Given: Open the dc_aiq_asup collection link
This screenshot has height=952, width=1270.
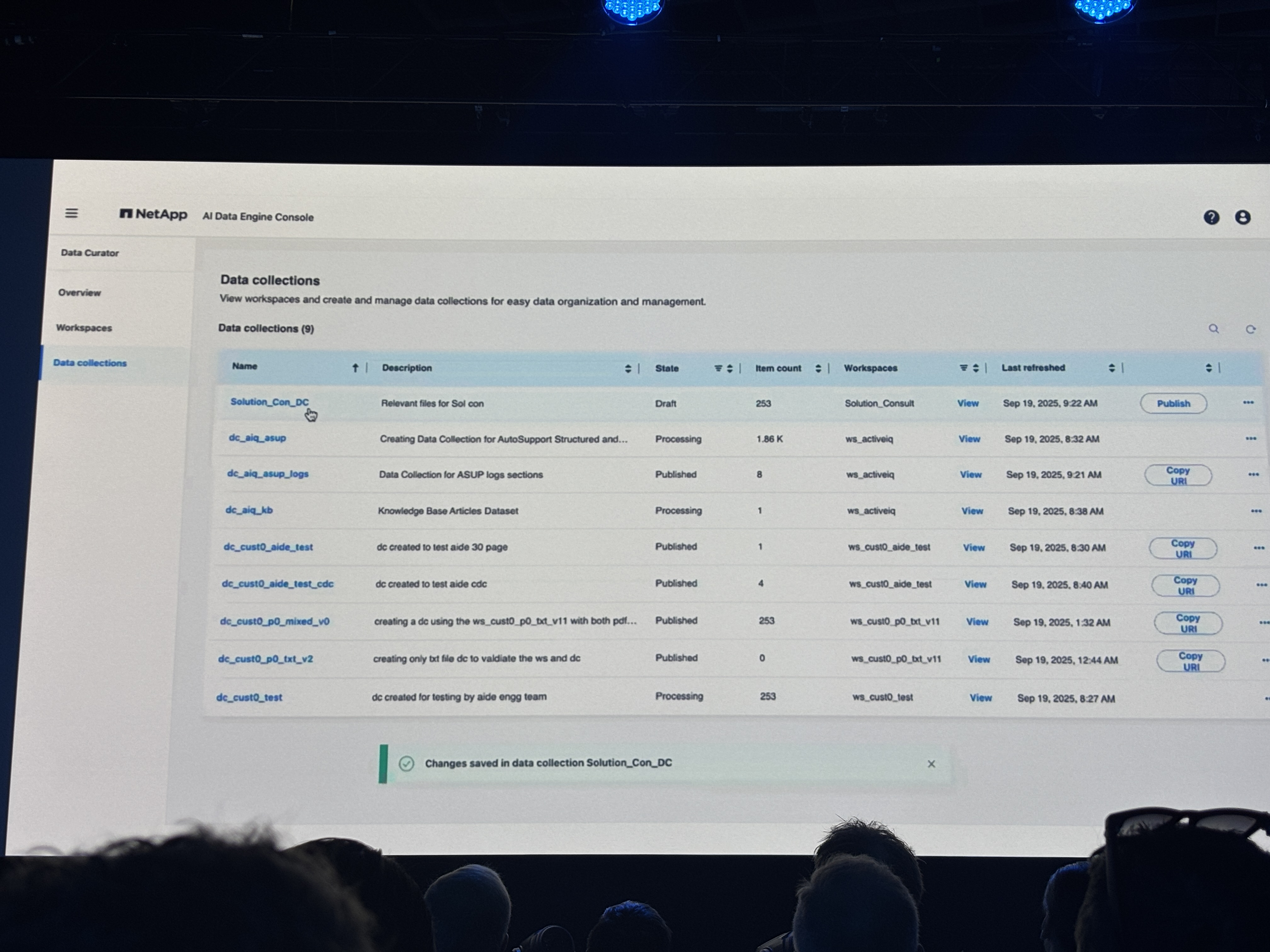Looking at the screenshot, I should tap(257, 438).
